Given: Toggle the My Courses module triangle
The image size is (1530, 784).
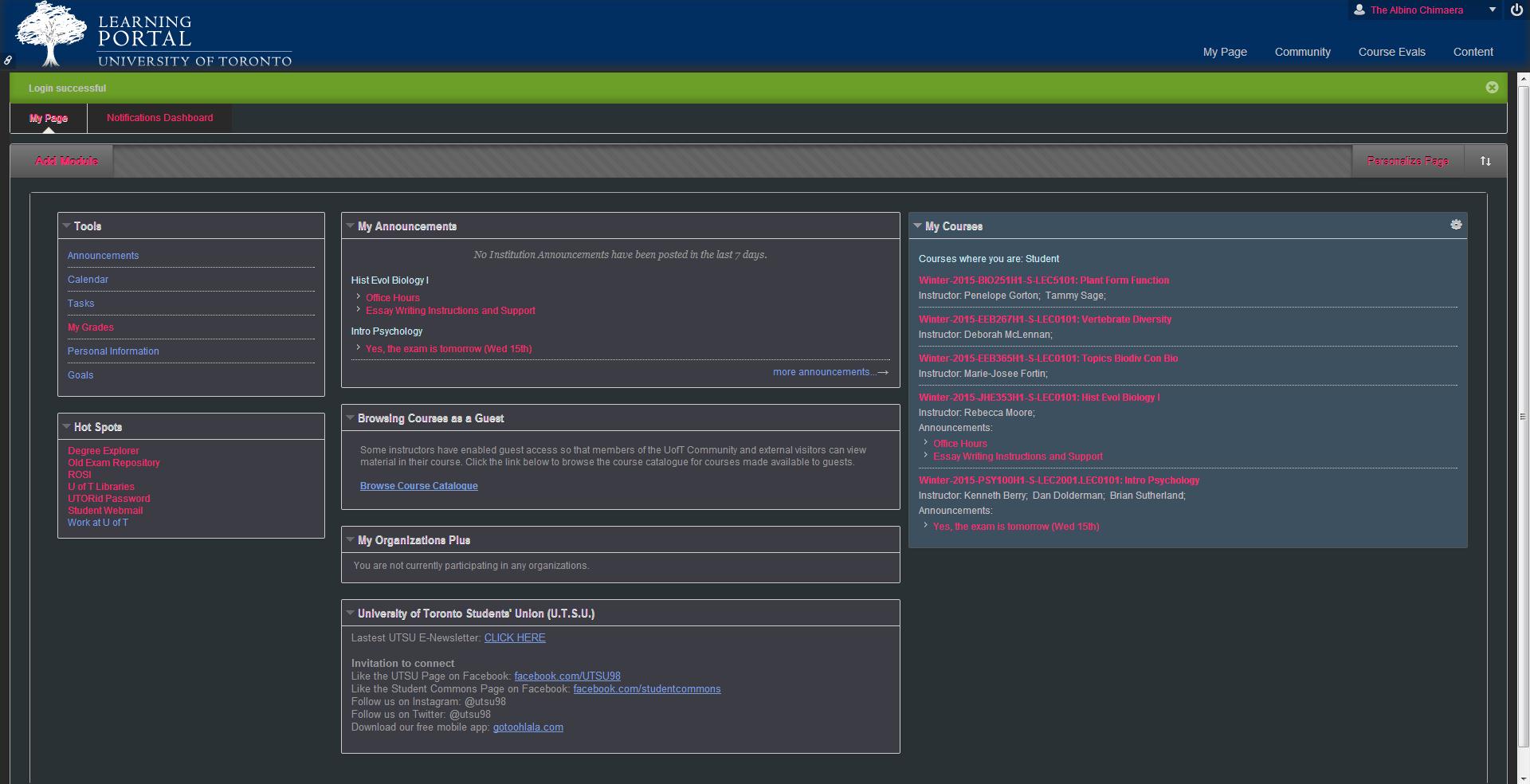Looking at the screenshot, I should (917, 226).
